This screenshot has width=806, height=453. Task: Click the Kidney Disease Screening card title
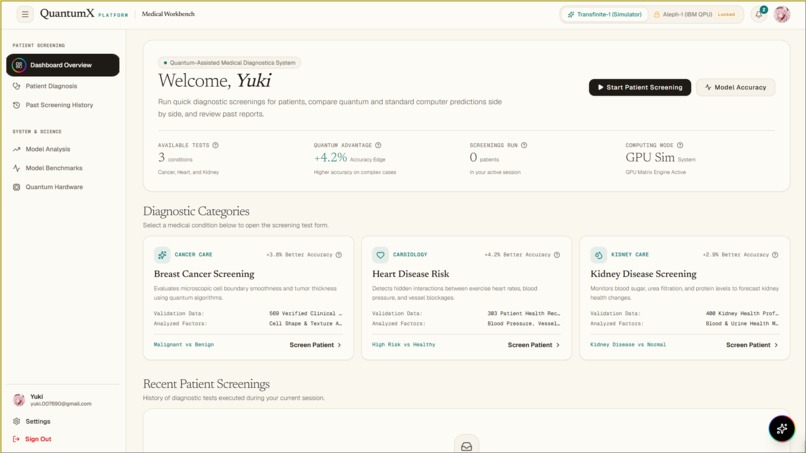pos(643,274)
